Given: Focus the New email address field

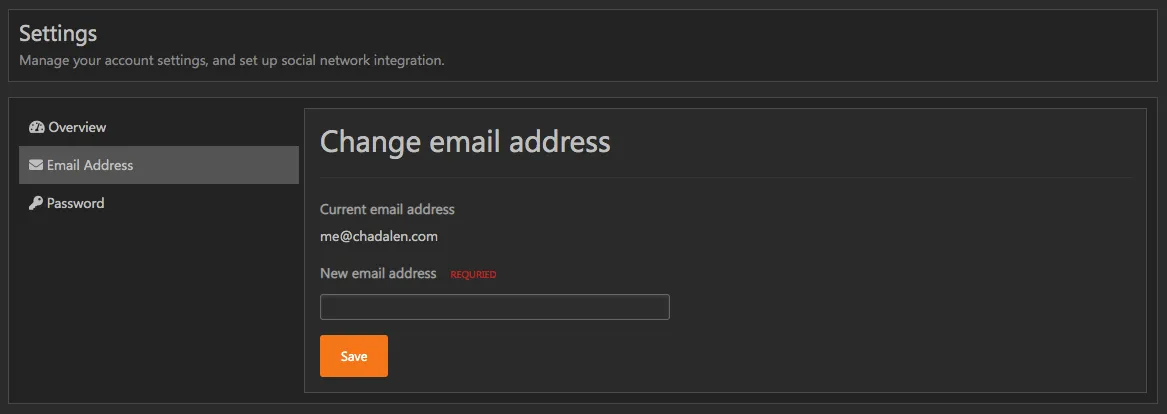Looking at the screenshot, I should (x=494, y=307).
